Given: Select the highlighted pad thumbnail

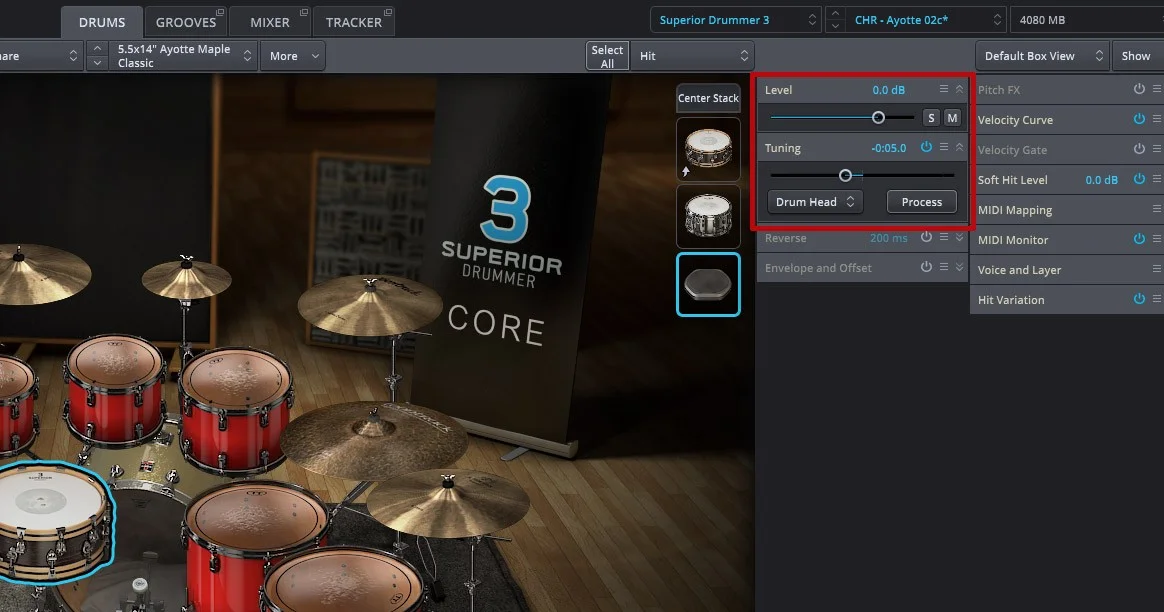Looking at the screenshot, I should point(708,284).
